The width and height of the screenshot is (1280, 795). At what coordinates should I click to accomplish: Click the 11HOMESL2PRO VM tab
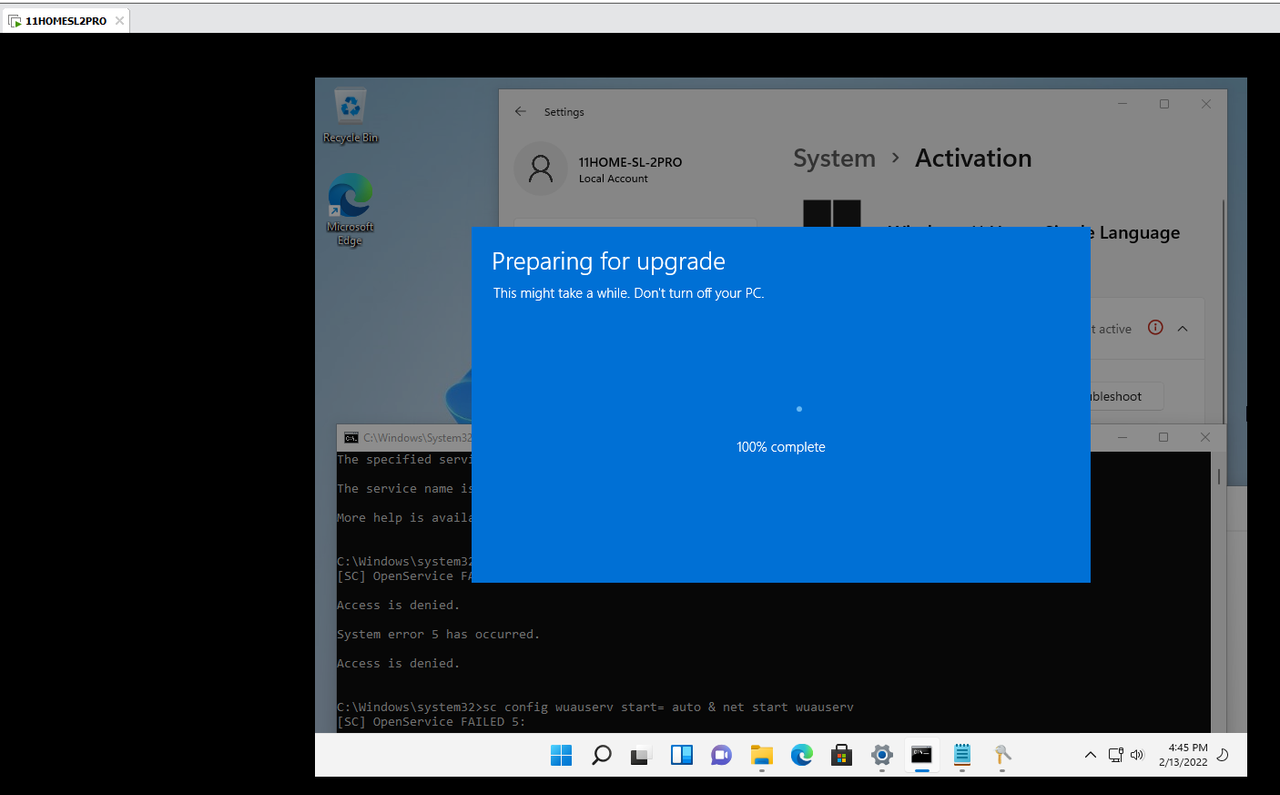pyautogui.click(x=65, y=20)
